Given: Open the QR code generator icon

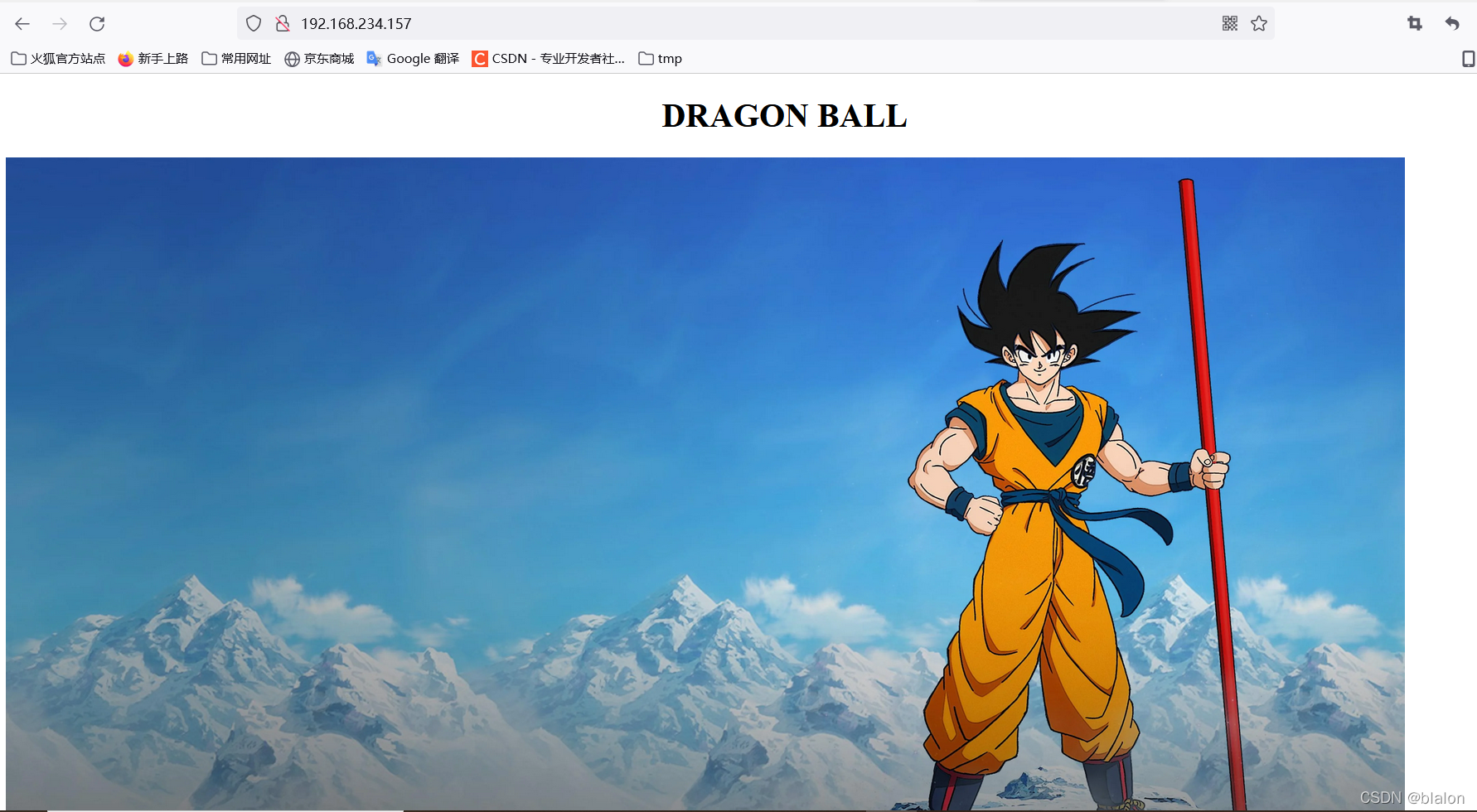Looking at the screenshot, I should pos(1230,23).
